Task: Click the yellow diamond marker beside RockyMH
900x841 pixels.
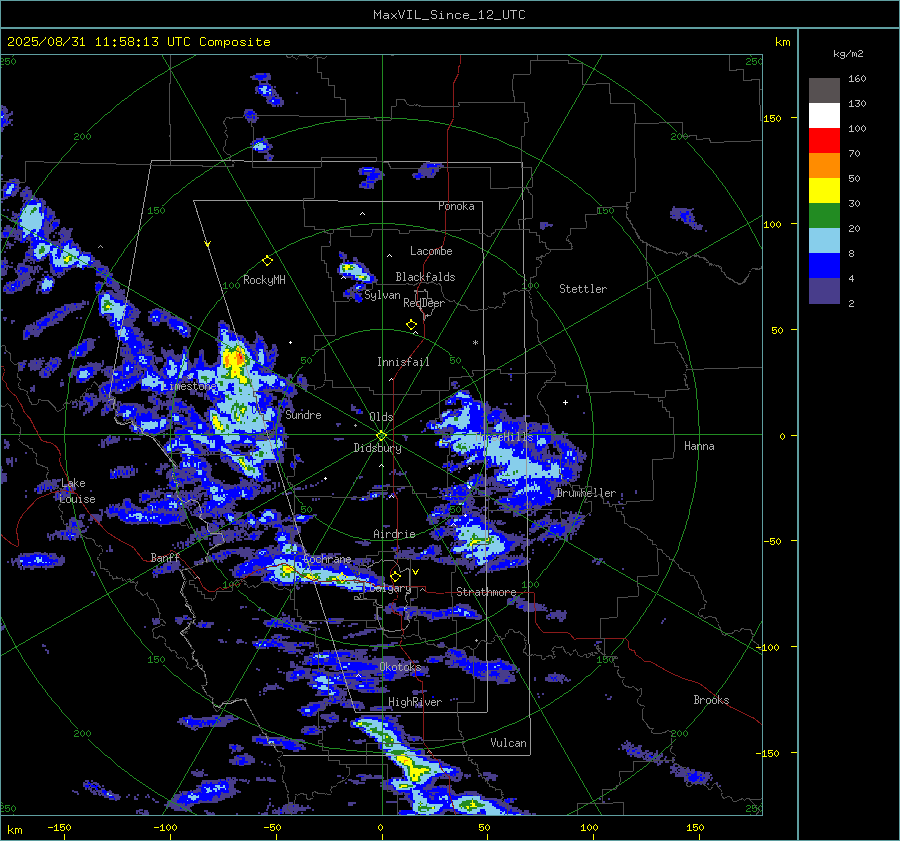Action: 267,261
